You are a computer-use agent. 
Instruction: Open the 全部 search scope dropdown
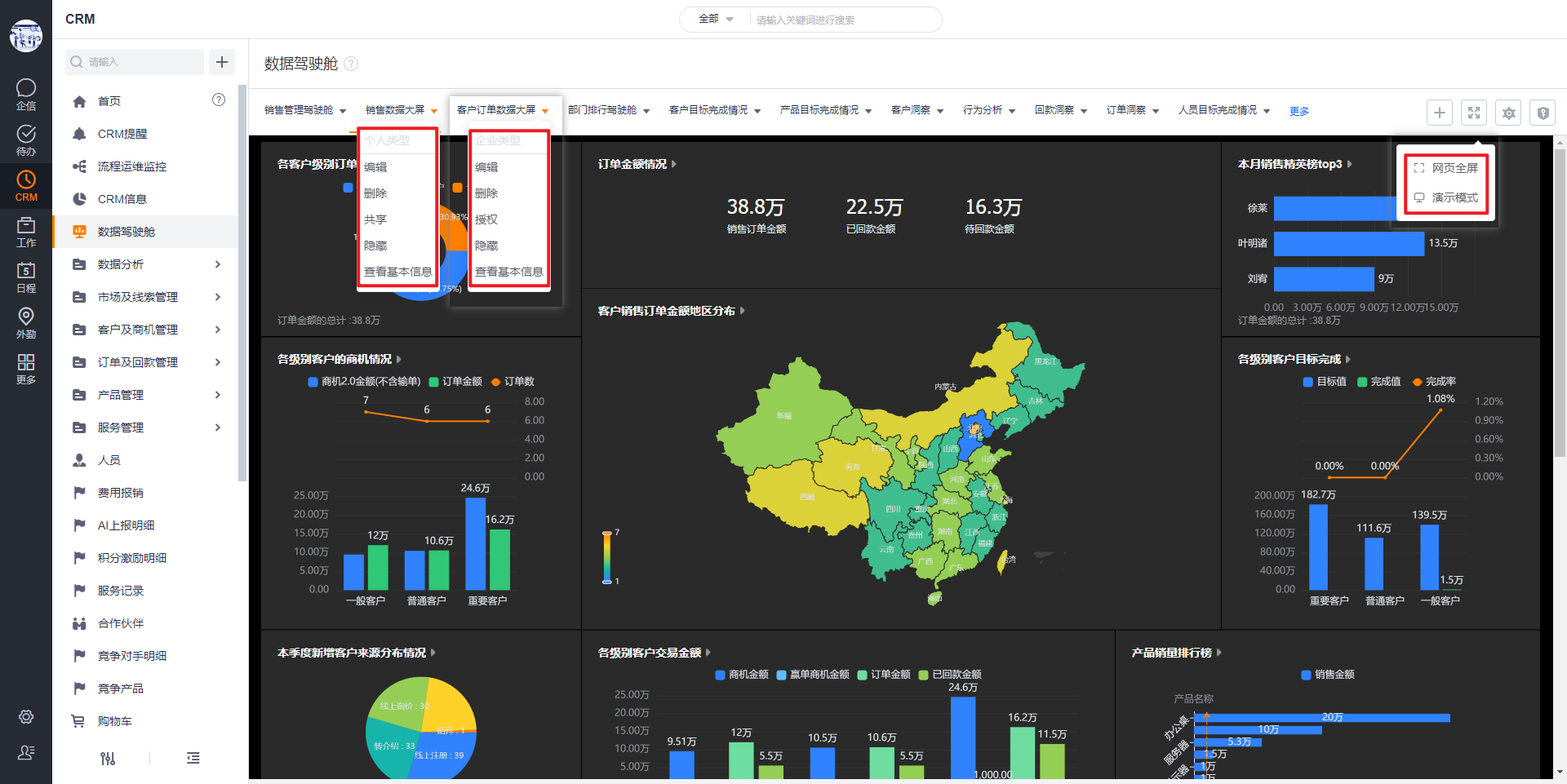tap(716, 19)
